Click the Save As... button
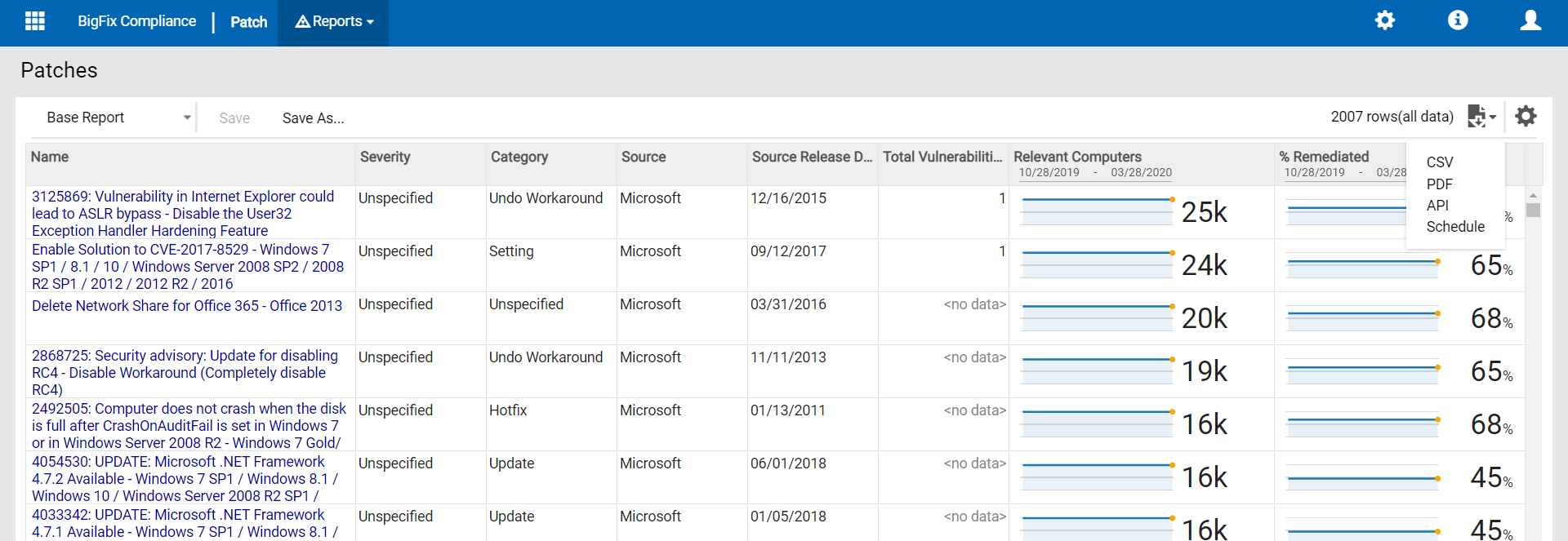Viewport: 1568px width, 541px height. point(313,118)
